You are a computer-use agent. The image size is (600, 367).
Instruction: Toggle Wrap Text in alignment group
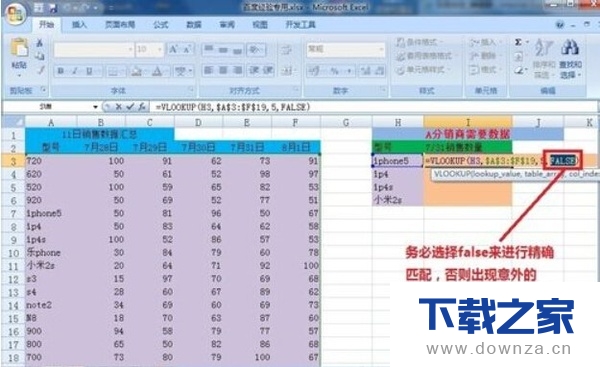pos(286,49)
